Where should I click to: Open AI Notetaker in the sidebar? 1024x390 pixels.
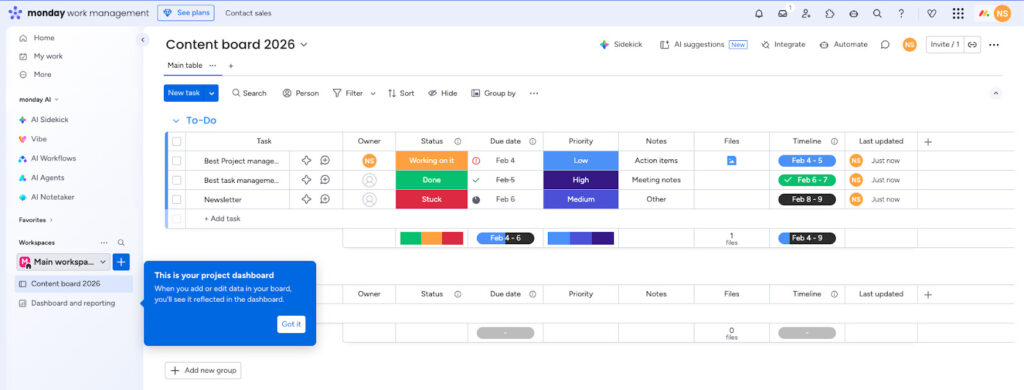[52, 197]
